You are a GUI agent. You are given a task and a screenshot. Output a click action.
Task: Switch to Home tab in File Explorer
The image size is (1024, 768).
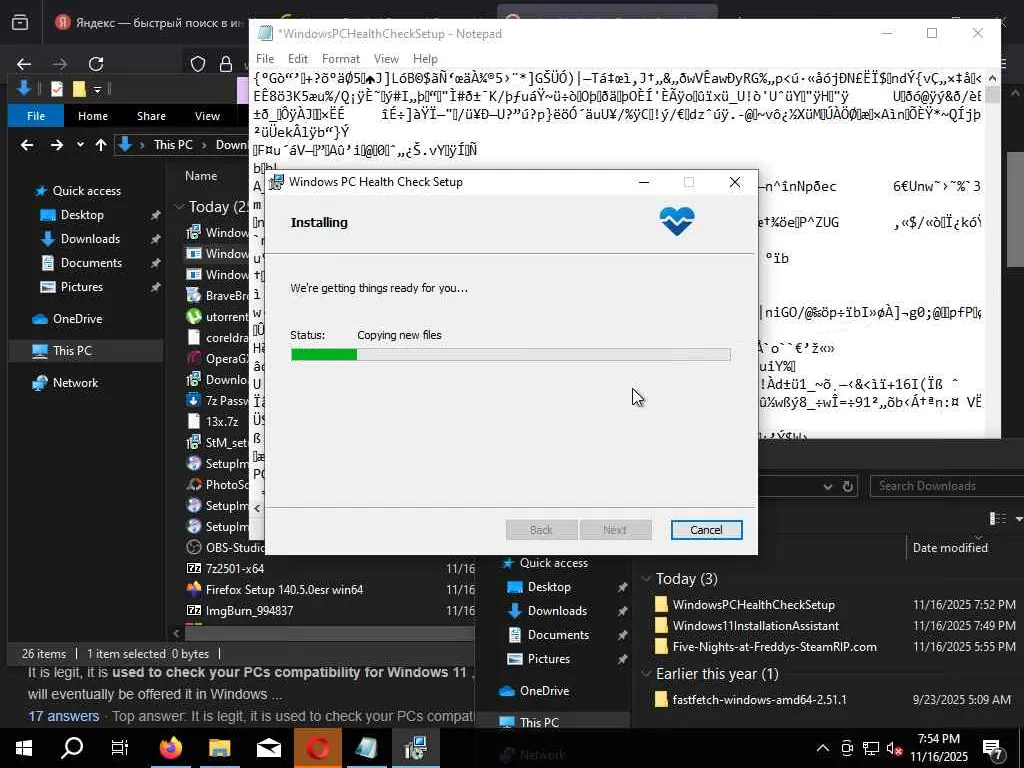click(x=93, y=116)
